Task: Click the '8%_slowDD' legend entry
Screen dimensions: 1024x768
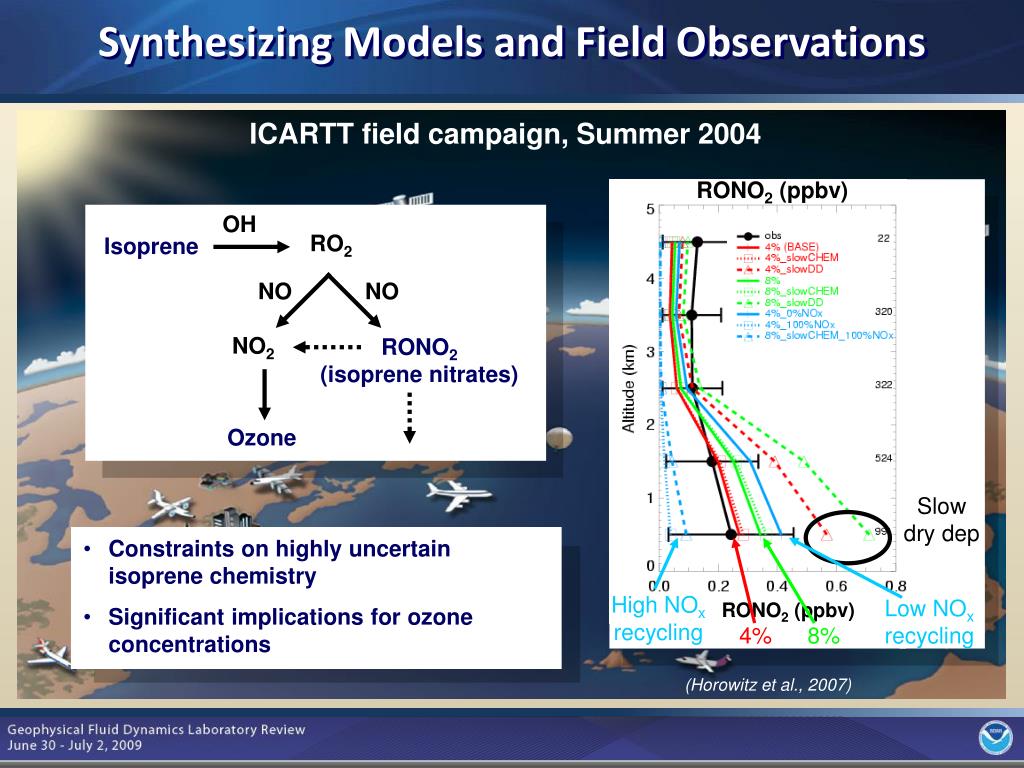Action: (x=780, y=302)
